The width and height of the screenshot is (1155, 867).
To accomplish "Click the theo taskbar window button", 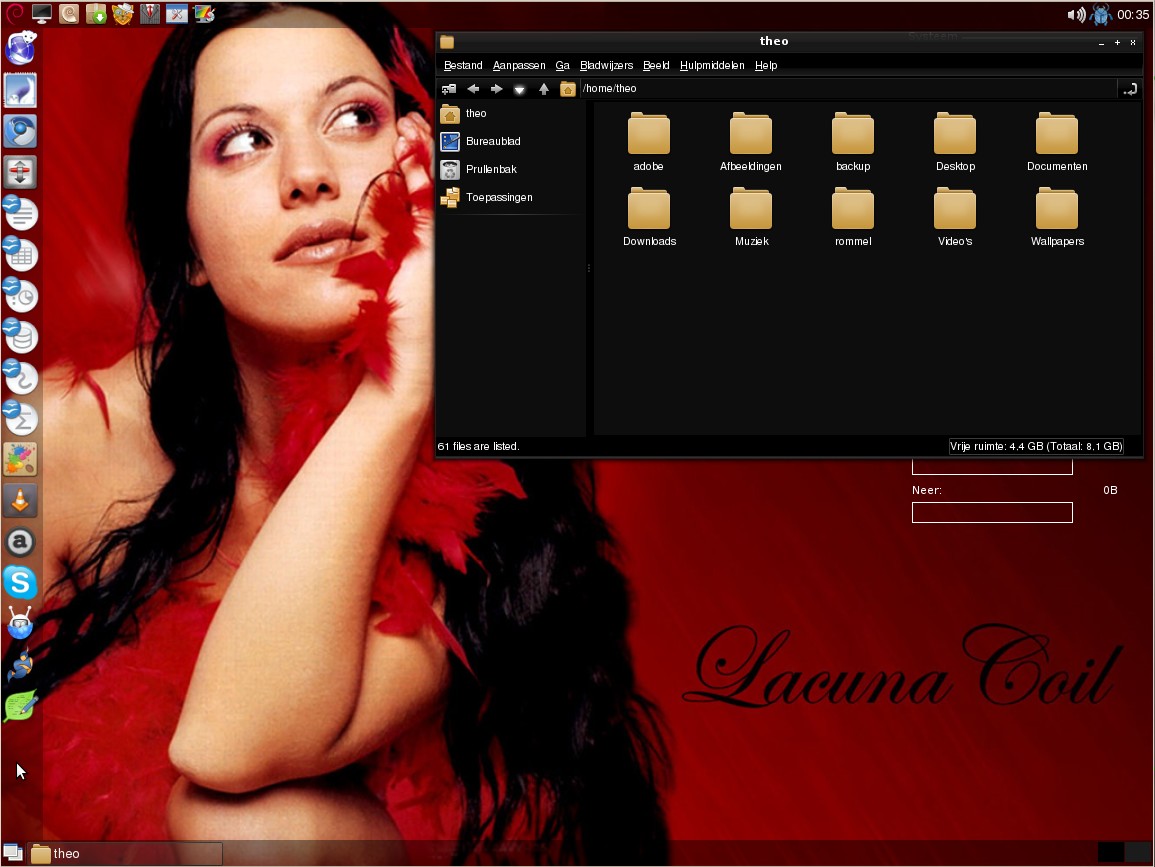I will pyautogui.click(x=125, y=853).
